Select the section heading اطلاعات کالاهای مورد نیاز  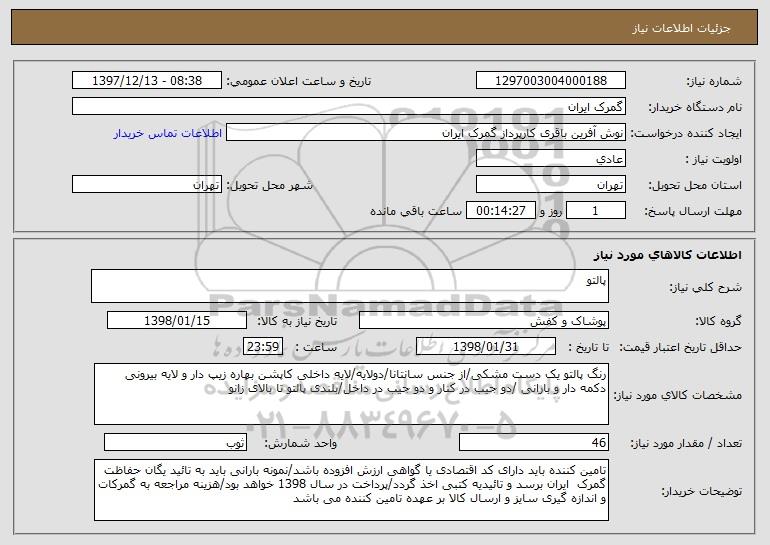click(x=667, y=255)
